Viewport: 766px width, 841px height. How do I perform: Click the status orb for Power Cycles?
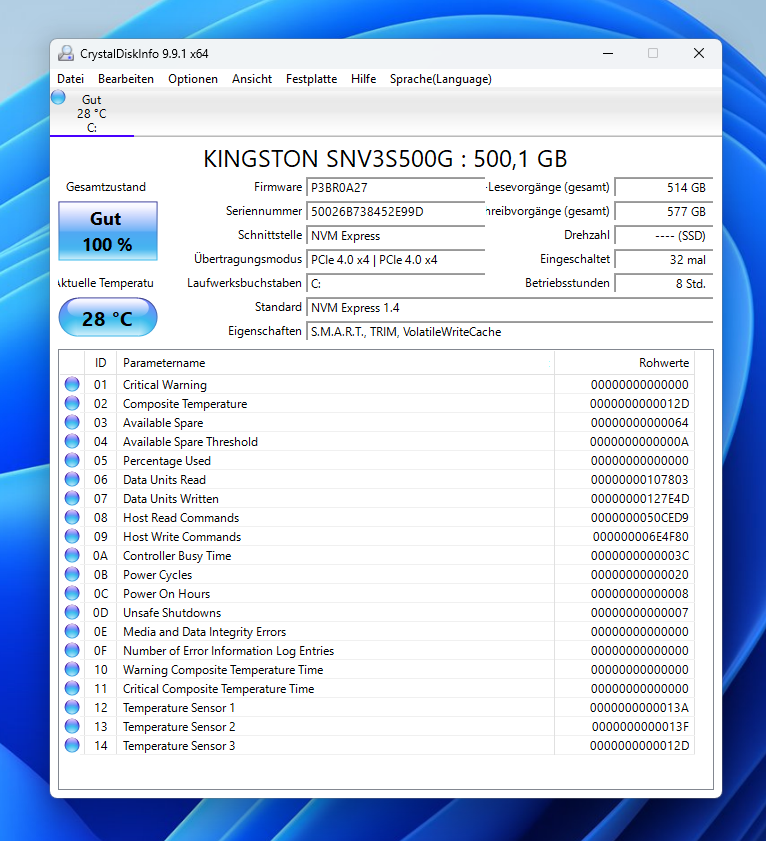pyautogui.click(x=72, y=574)
